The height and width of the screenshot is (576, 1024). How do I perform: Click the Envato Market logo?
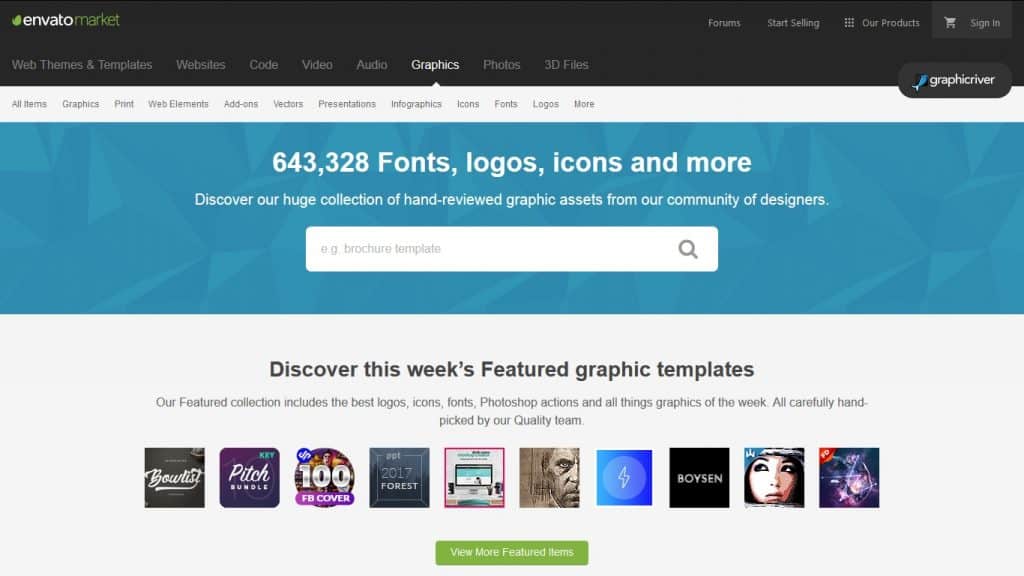[x=65, y=20]
